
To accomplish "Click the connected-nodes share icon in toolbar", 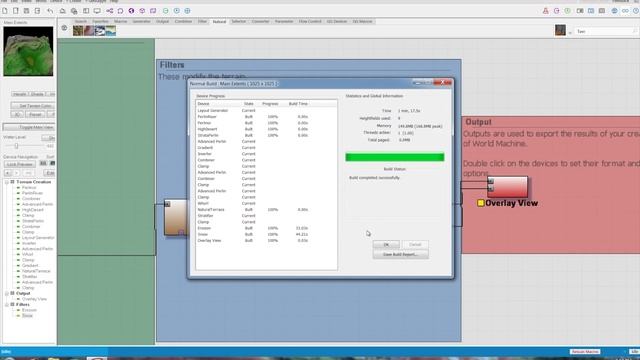I will [x=109, y=11].
